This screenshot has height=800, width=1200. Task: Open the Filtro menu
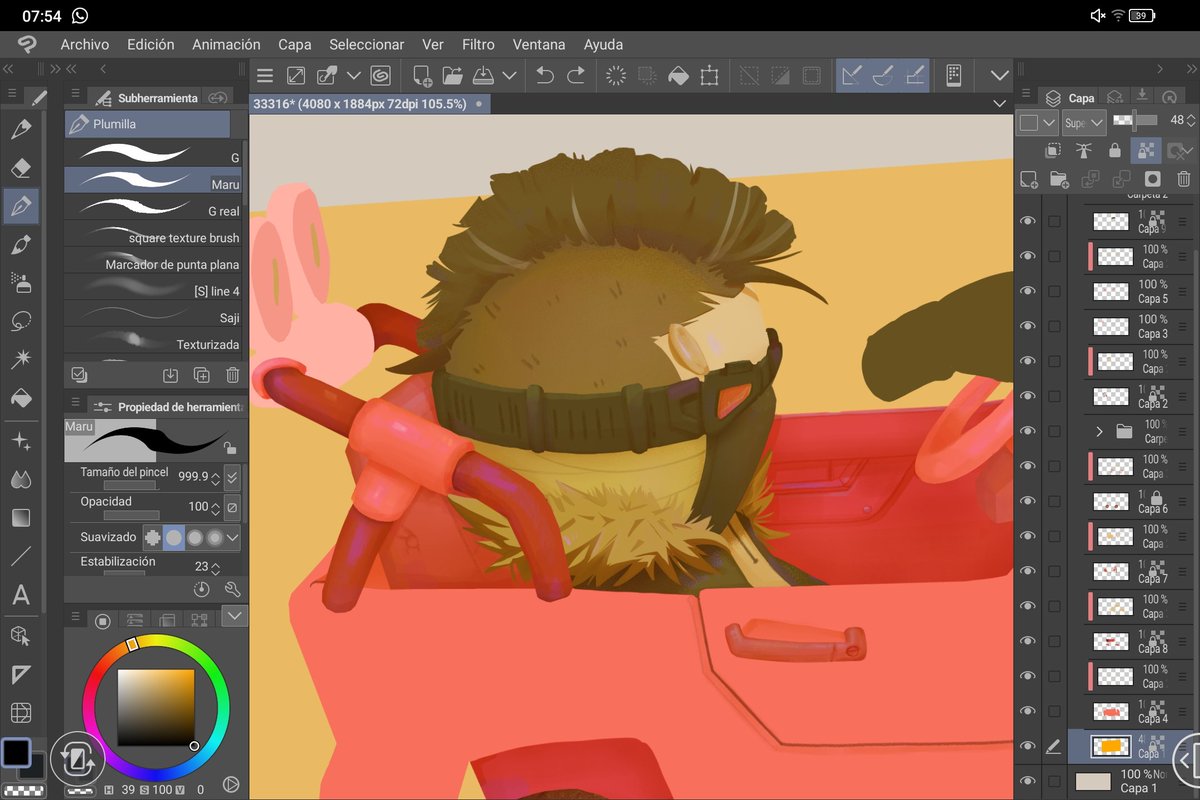pos(478,44)
